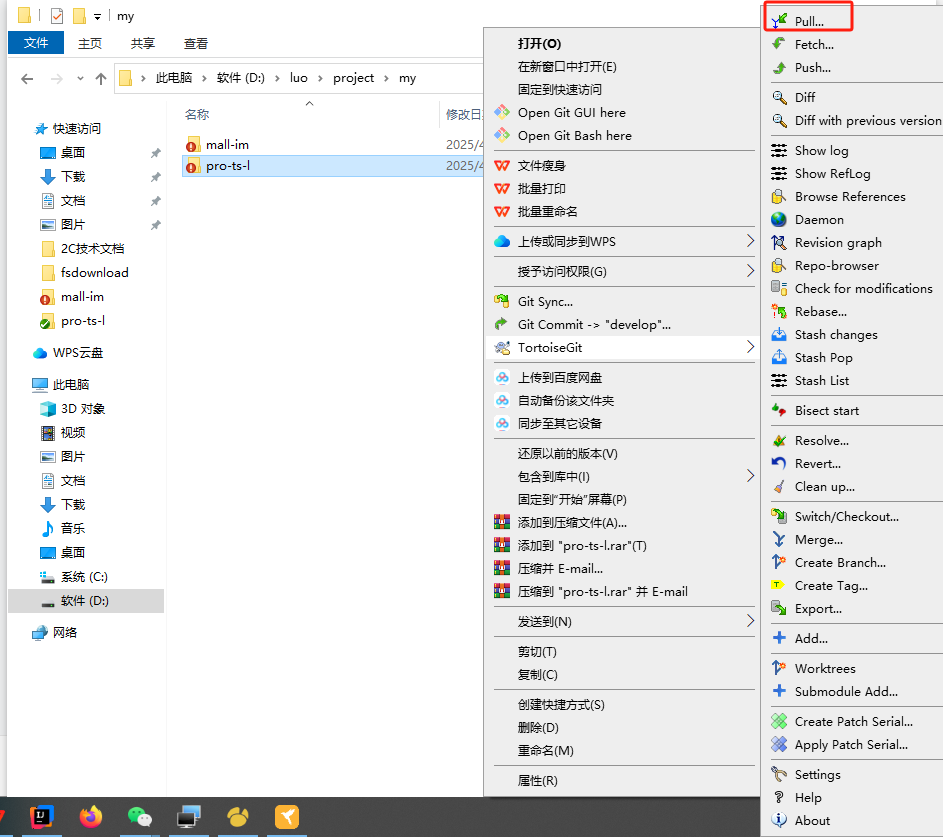
Task: Open Firefox from the taskbar
Action: coord(91,817)
